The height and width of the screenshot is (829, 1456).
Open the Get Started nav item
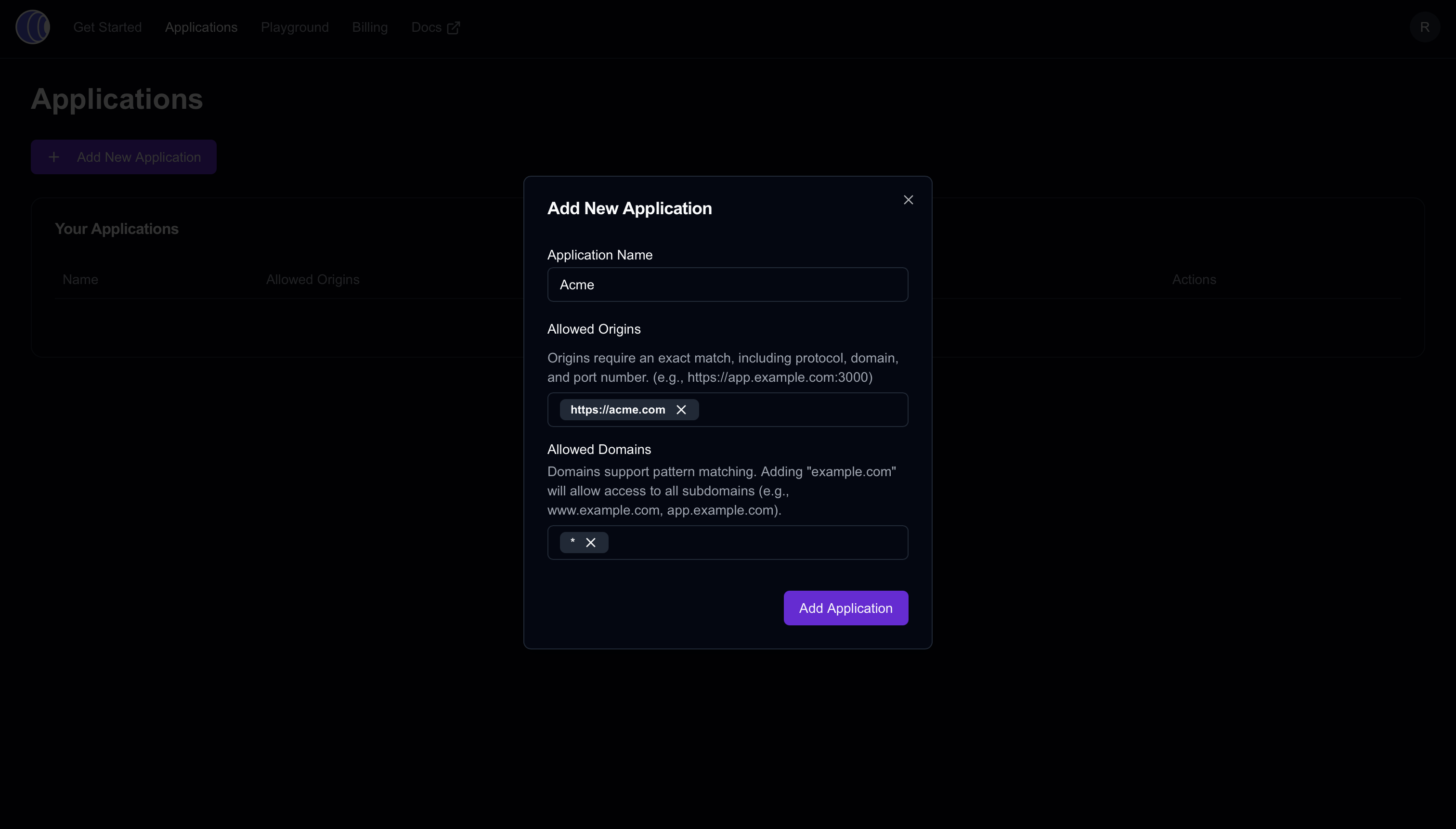pyautogui.click(x=107, y=27)
